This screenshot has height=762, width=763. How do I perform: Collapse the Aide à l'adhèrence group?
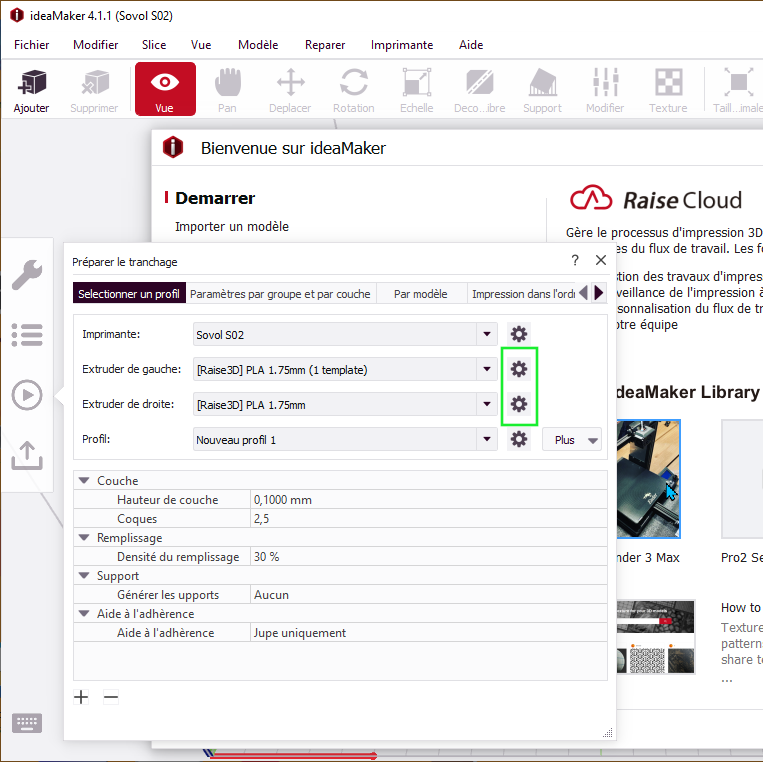(84, 614)
